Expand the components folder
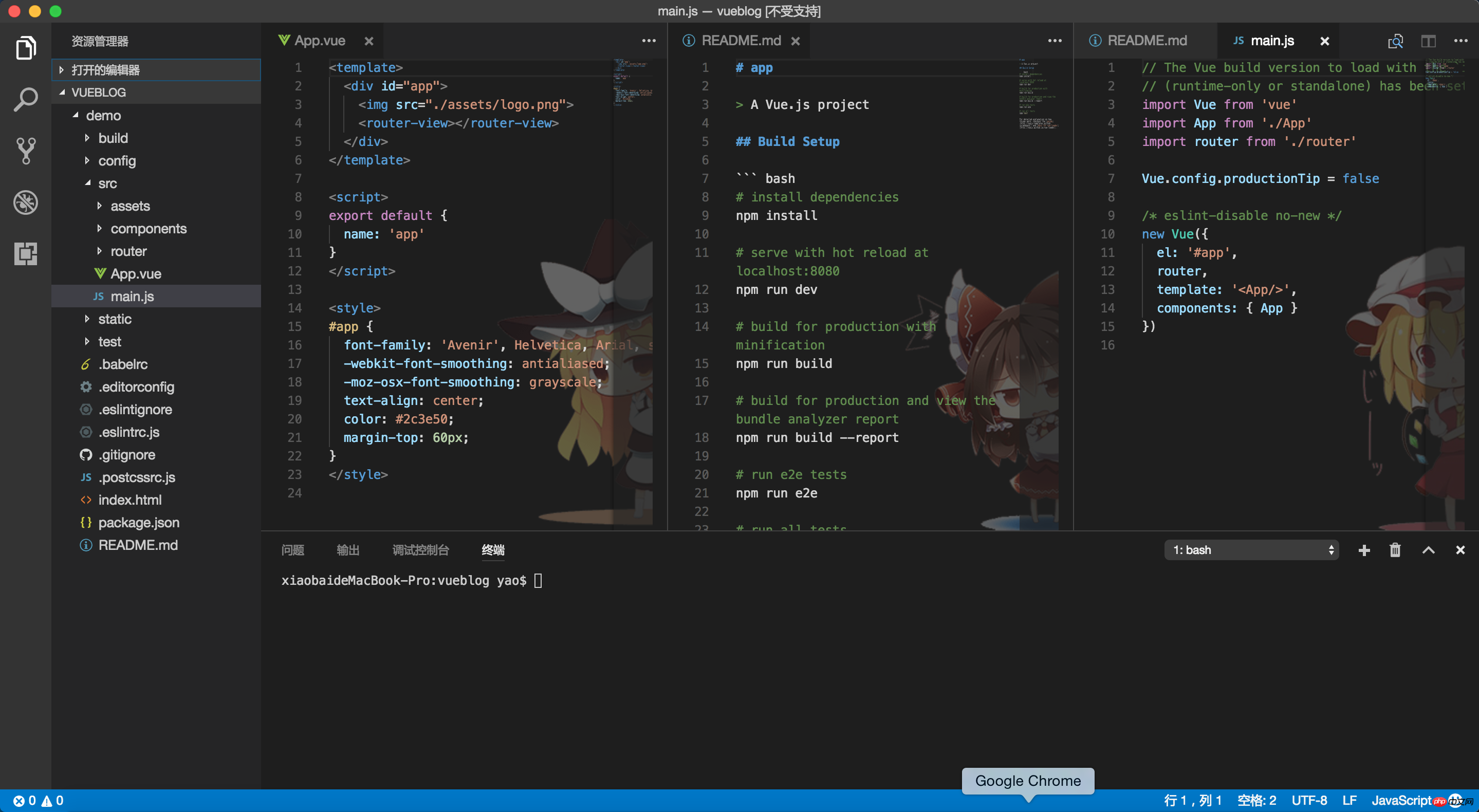 (x=99, y=229)
